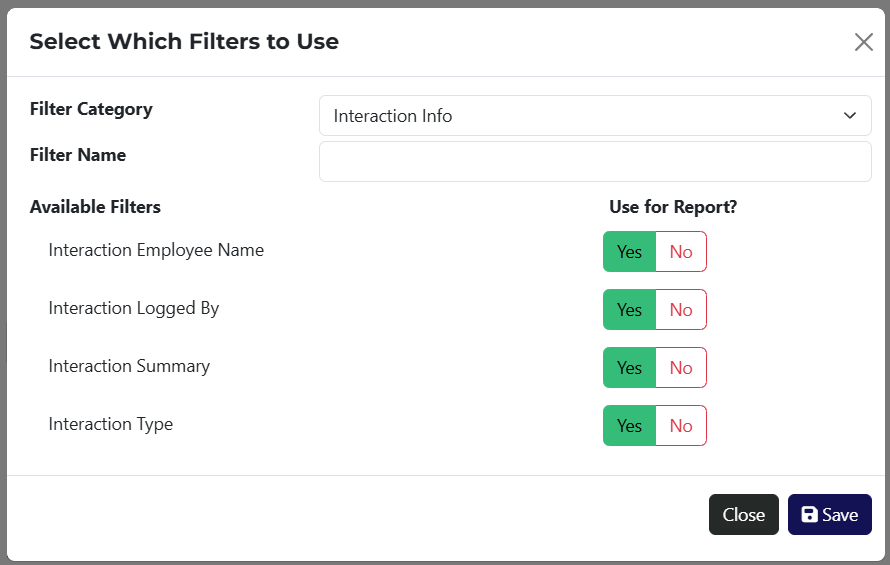Screen dimensions: 890x565
Task: Click the Interaction Type filter label
Action: coord(110,424)
